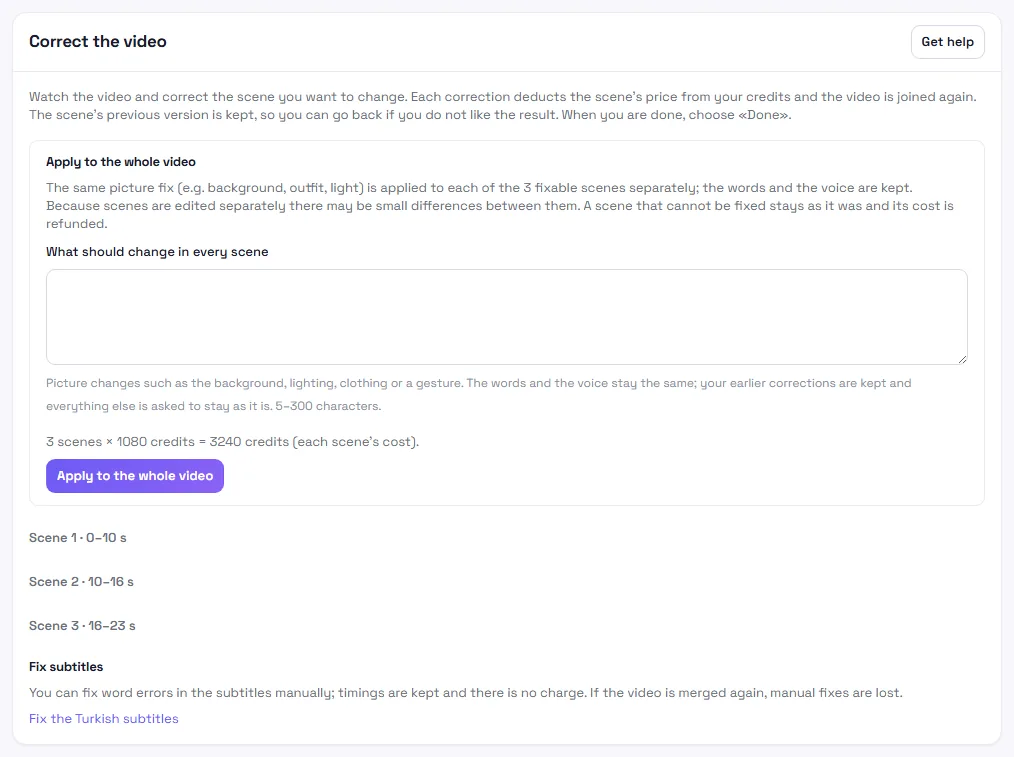The width and height of the screenshot is (1014, 757).
Task: Focus the What should change text area
Action: pos(506,317)
